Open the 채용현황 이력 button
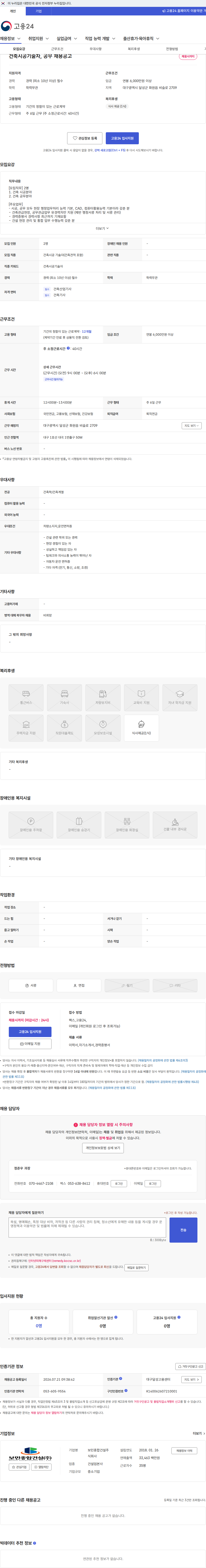 point(184,1451)
